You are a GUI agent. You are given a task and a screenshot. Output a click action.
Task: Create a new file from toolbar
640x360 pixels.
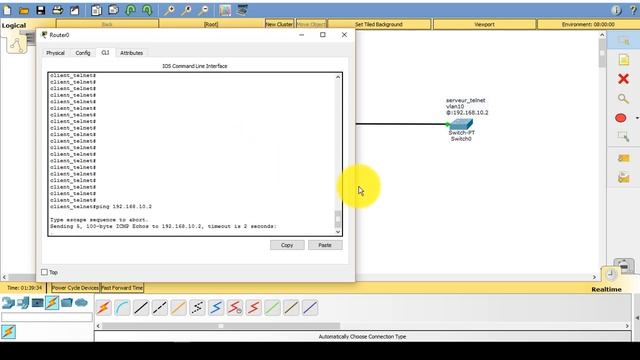(x=7, y=10)
